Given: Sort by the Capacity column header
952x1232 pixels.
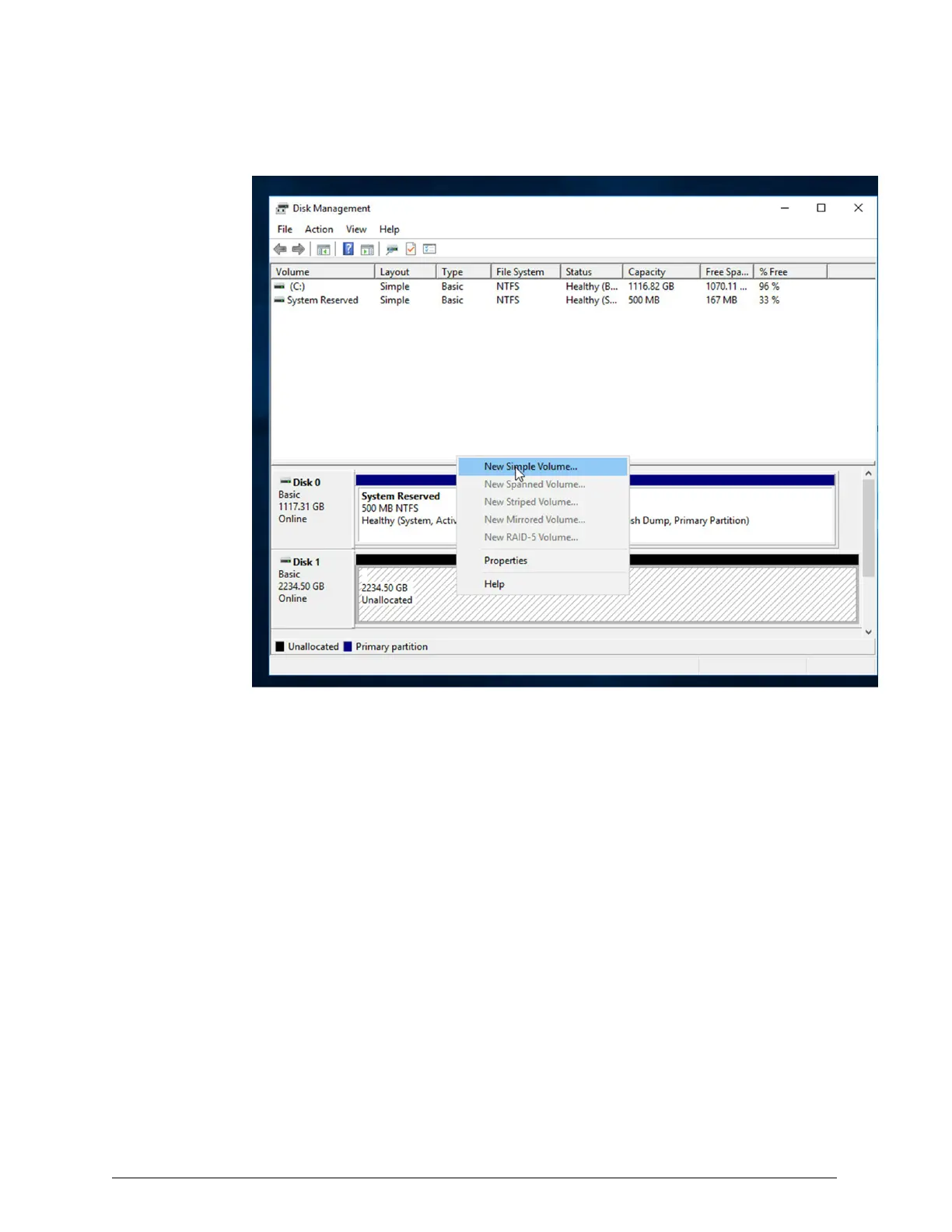Looking at the screenshot, I should (x=661, y=271).
